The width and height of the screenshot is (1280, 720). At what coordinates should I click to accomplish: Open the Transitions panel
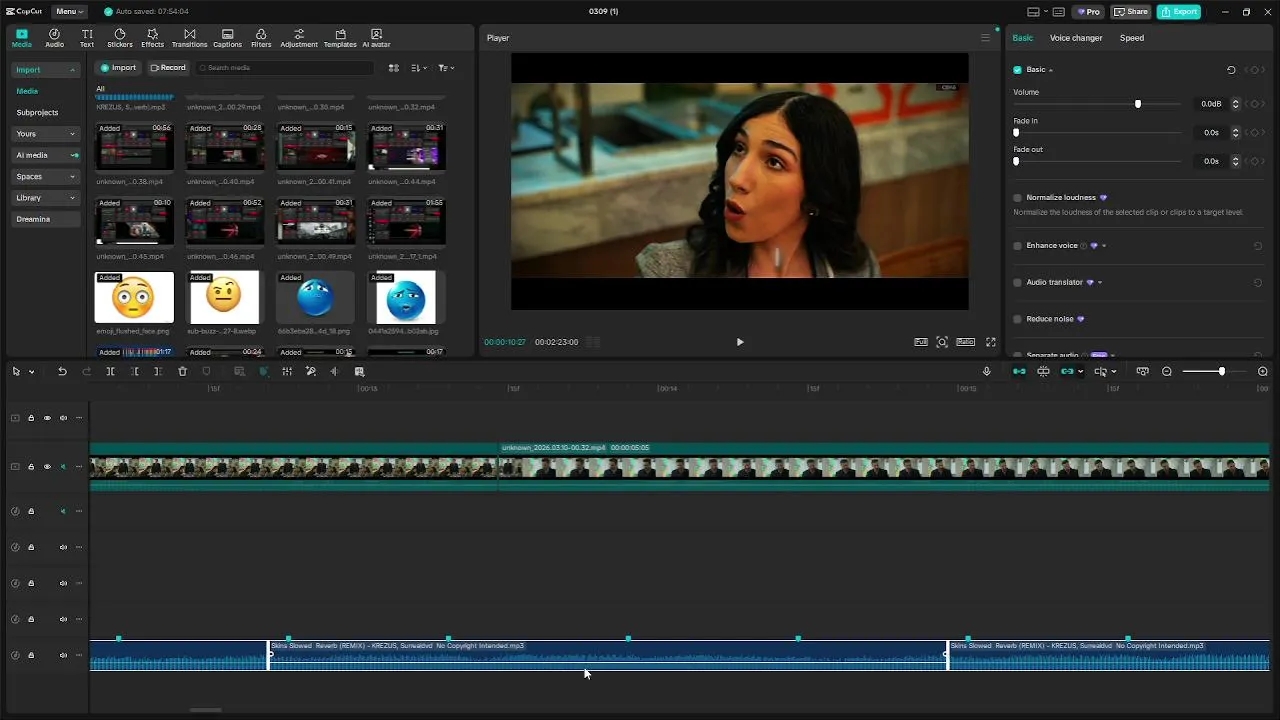click(189, 38)
